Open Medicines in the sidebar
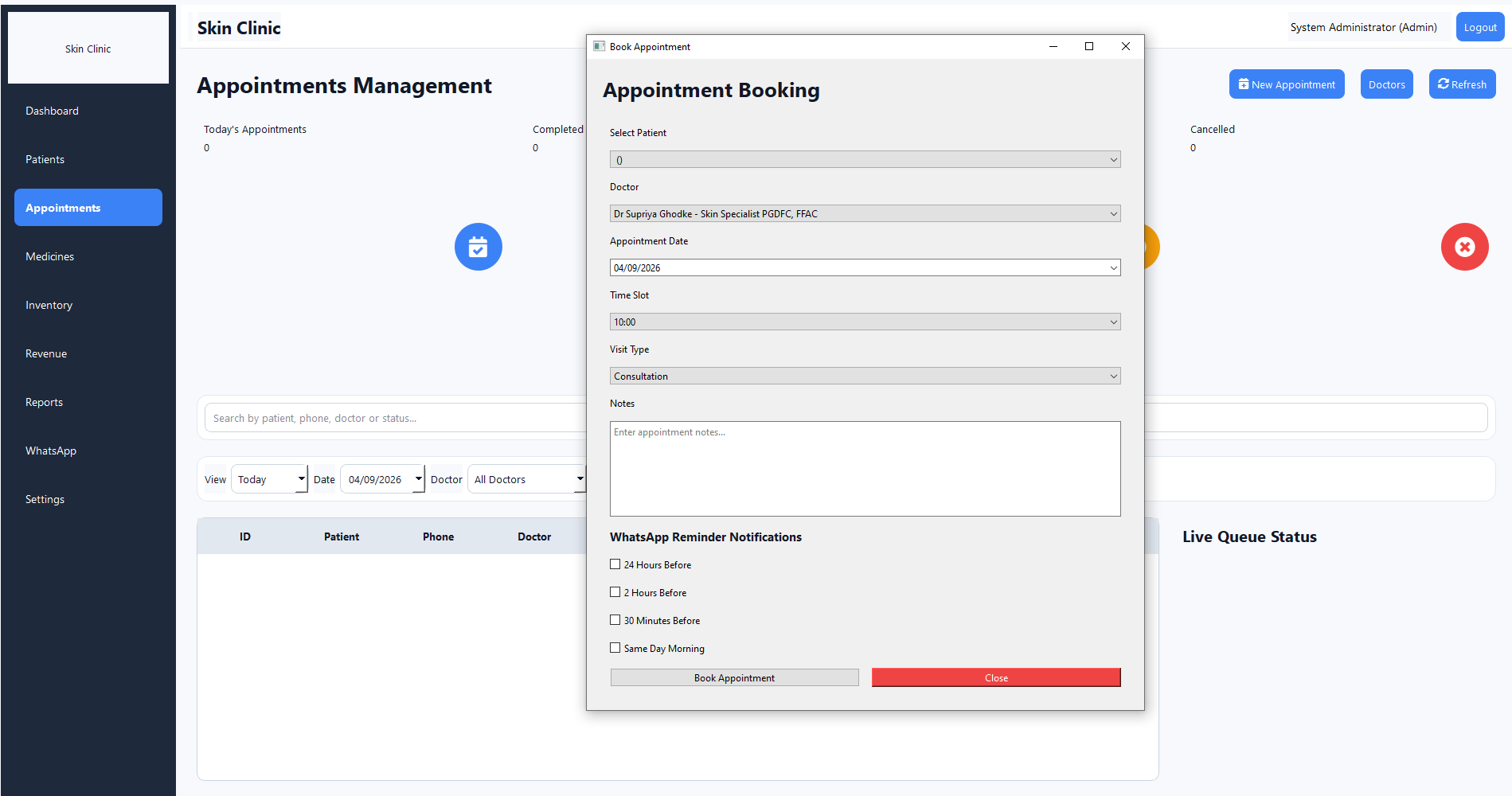Viewport: 1512px width, 796px height. coord(88,256)
